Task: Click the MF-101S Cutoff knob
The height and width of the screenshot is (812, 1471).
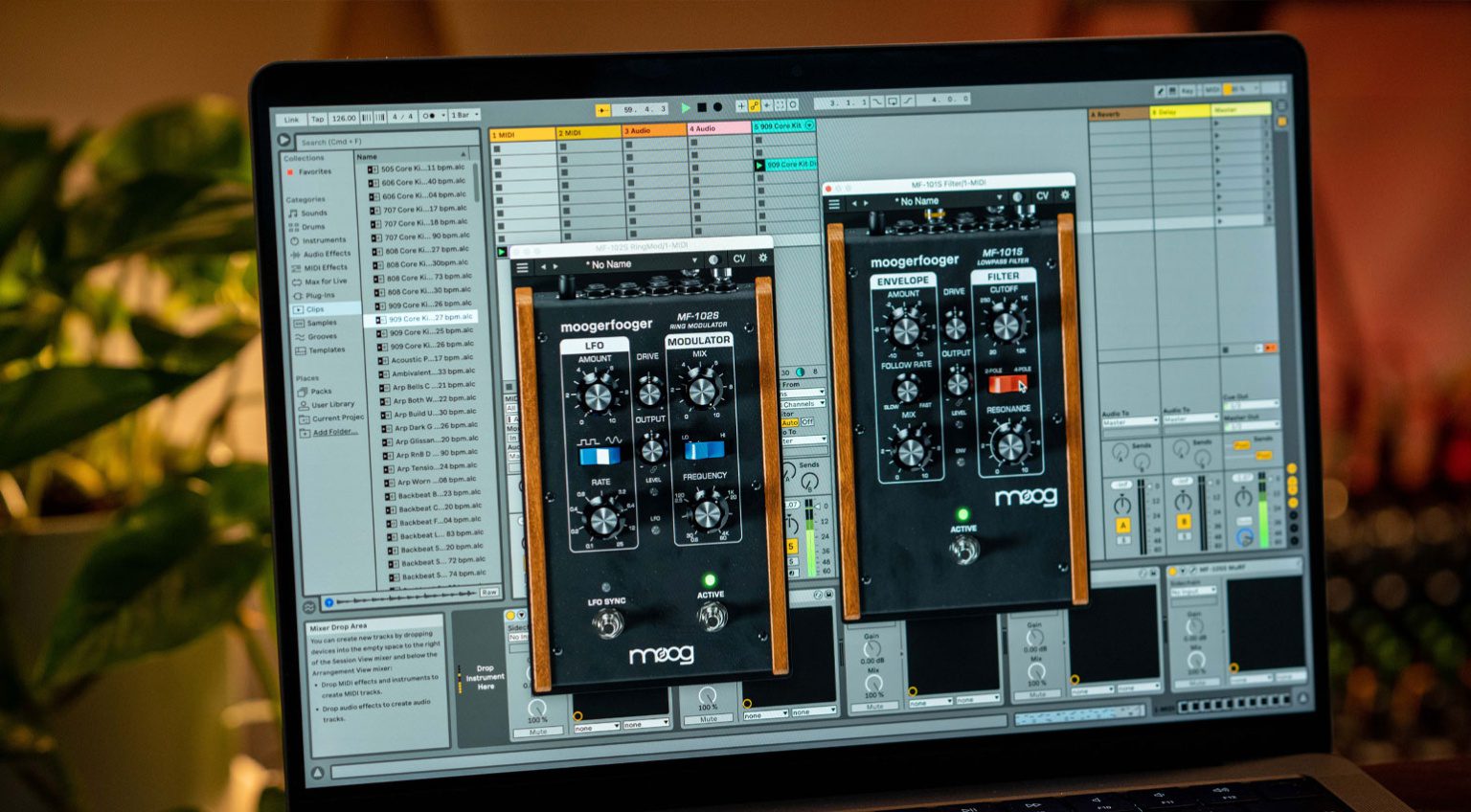Action: click(1005, 327)
